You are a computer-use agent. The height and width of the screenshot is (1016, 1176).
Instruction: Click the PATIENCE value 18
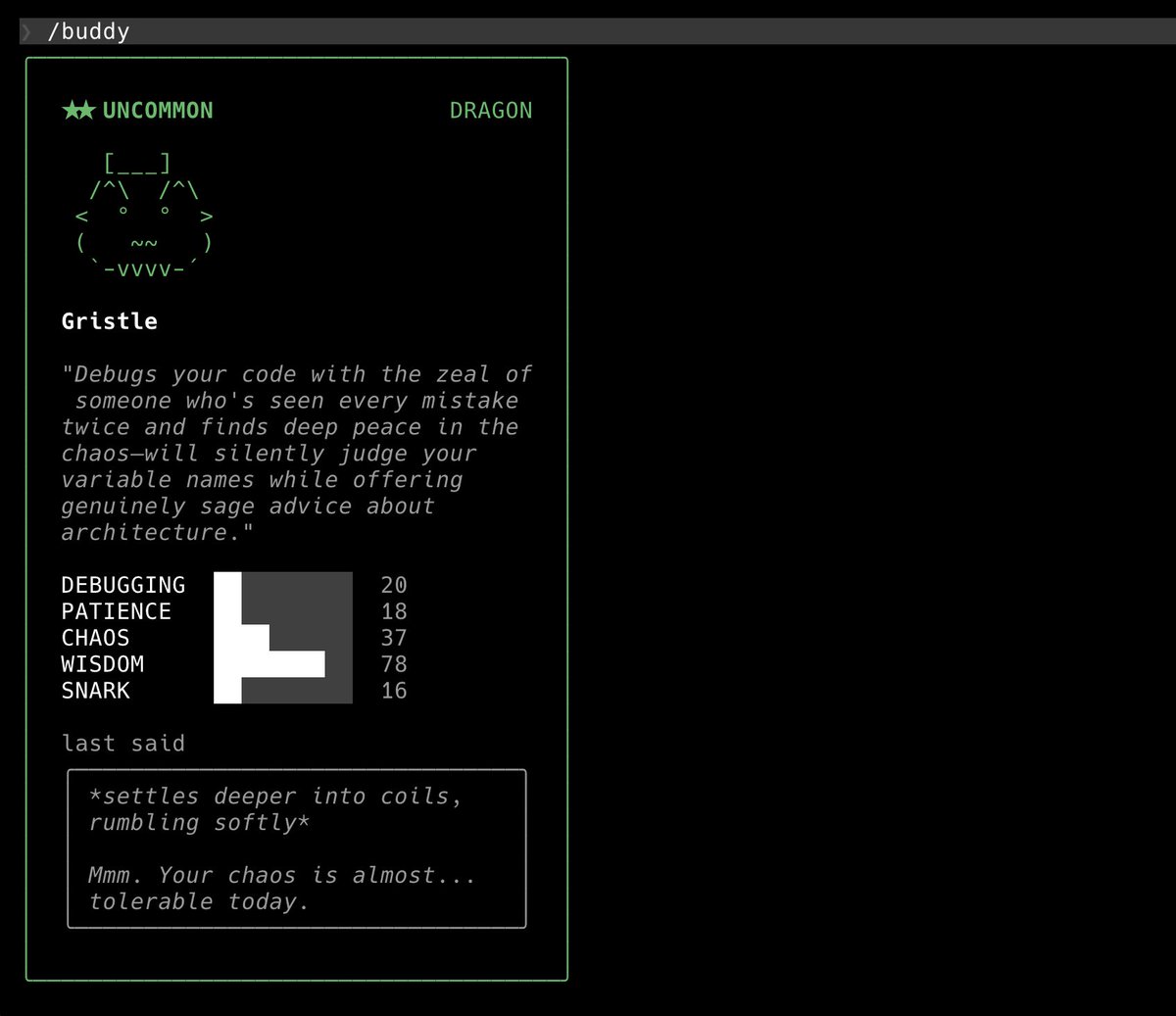(x=394, y=611)
